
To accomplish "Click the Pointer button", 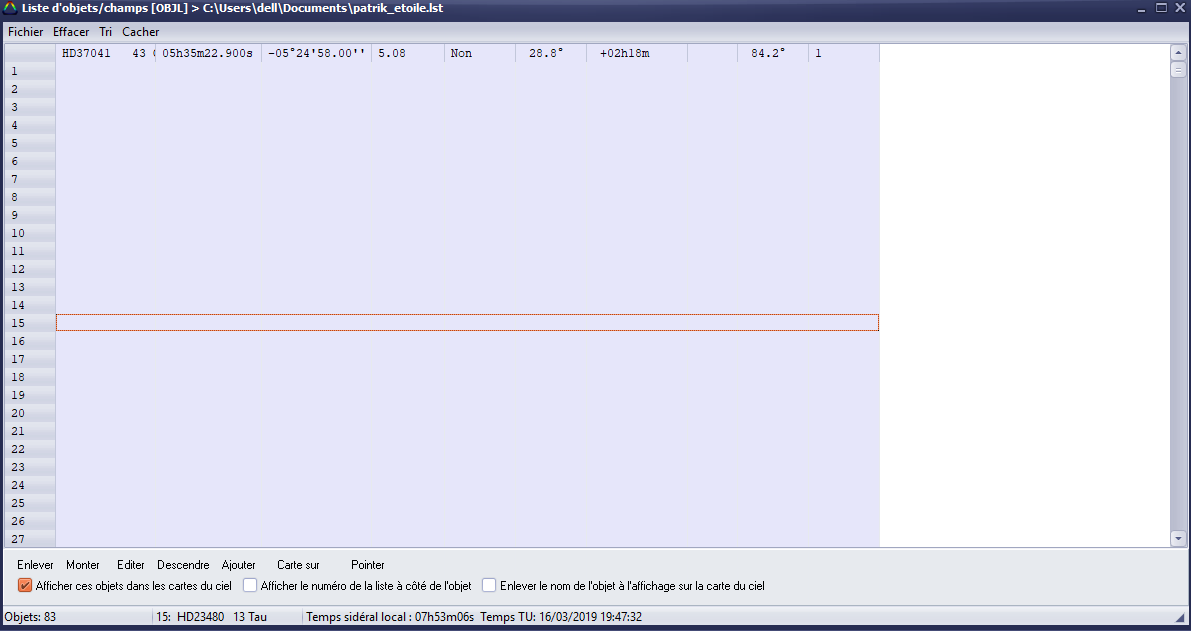I will click(368, 565).
